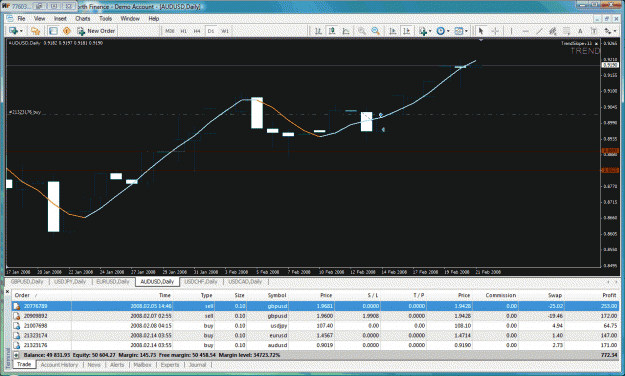Switch chart to H4 timeframe
Screen dimensions: 625x376
click(197, 31)
